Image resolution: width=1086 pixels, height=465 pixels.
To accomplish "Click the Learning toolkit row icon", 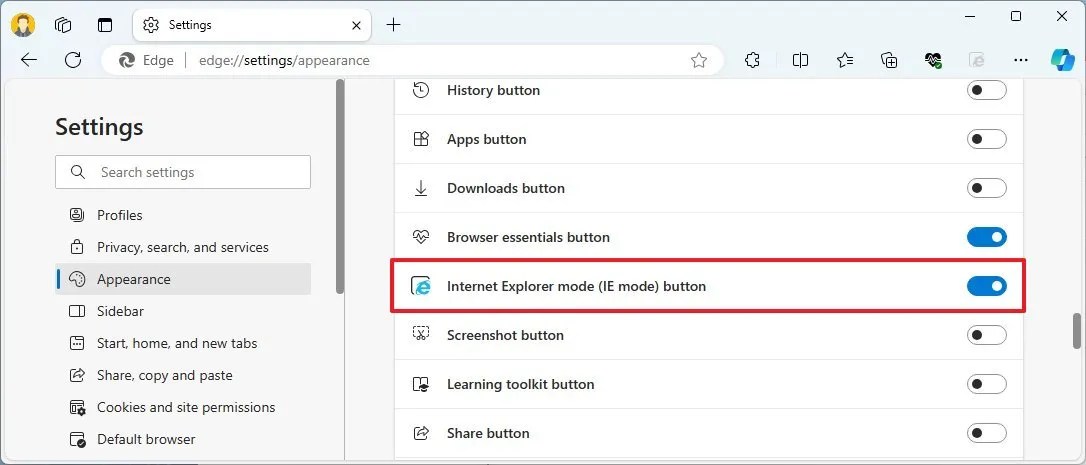I will tap(421, 384).
